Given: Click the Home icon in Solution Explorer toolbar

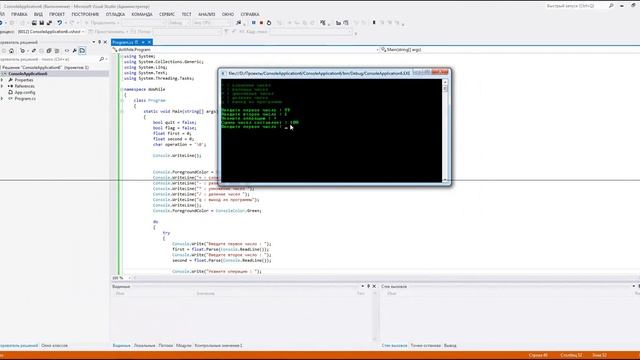Looking at the screenshot, I should click(11, 51).
